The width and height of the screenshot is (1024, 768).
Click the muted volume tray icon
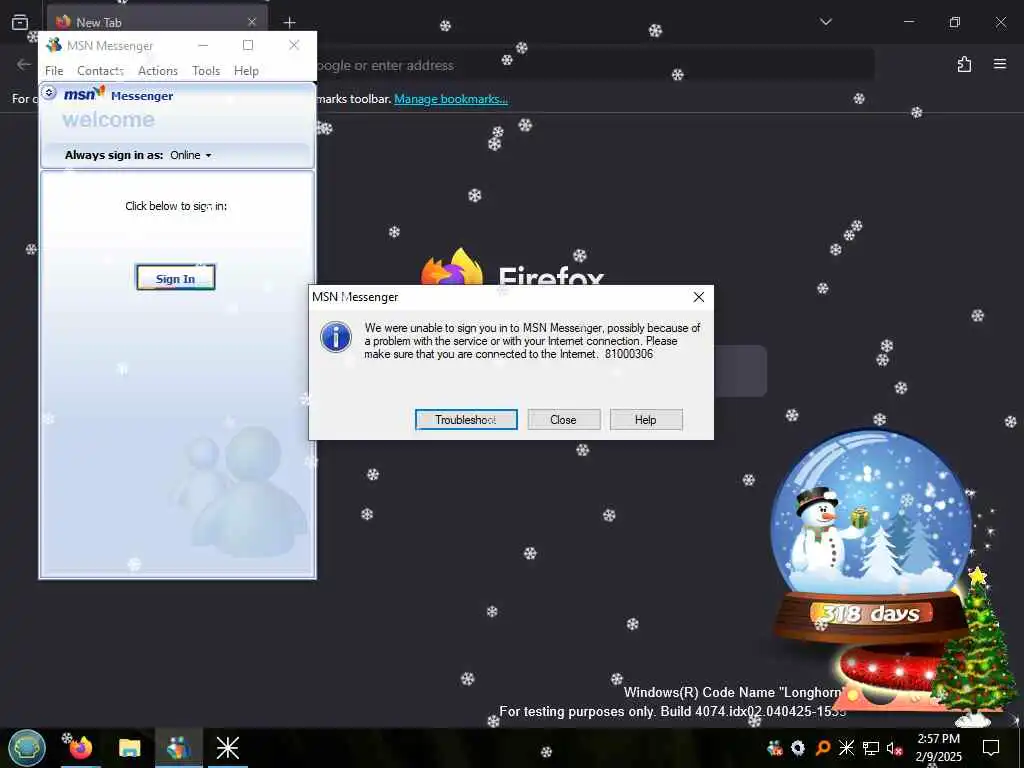(894, 748)
